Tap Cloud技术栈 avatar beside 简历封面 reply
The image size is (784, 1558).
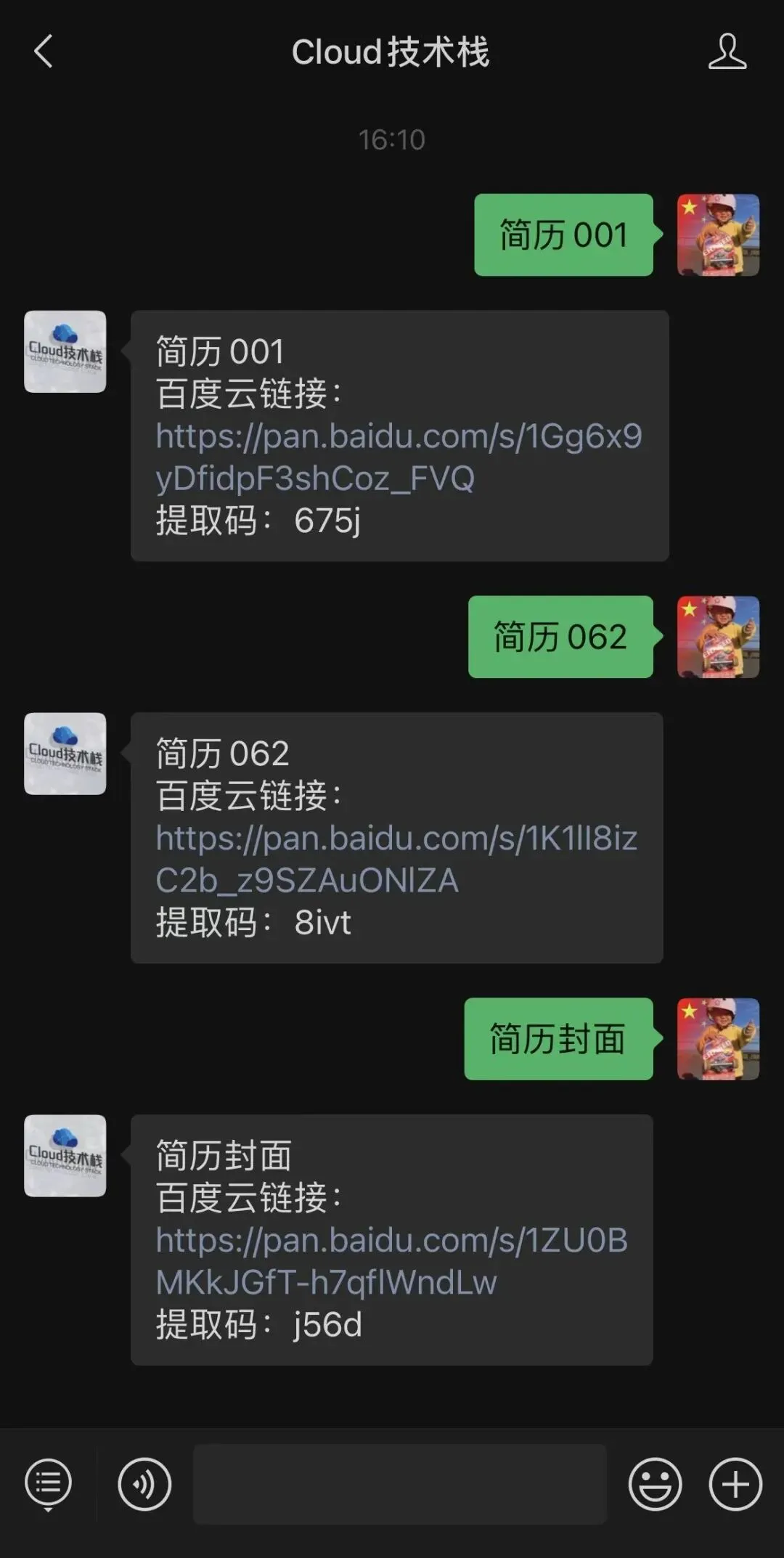click(x=65, y=1156)
